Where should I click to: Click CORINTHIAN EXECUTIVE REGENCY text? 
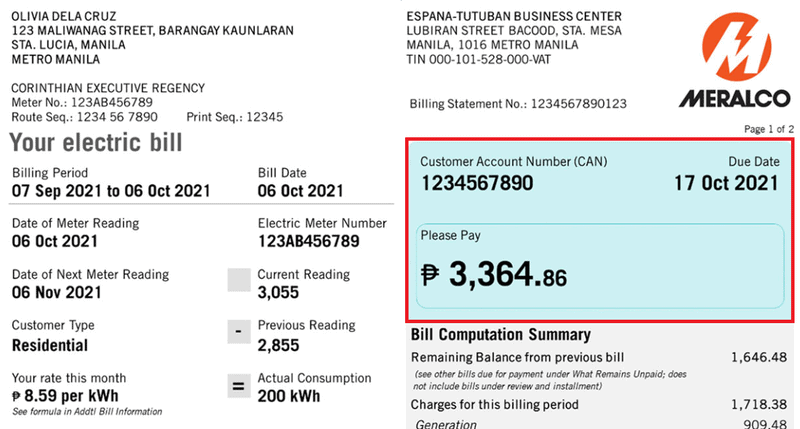click(x=108, y=88)
